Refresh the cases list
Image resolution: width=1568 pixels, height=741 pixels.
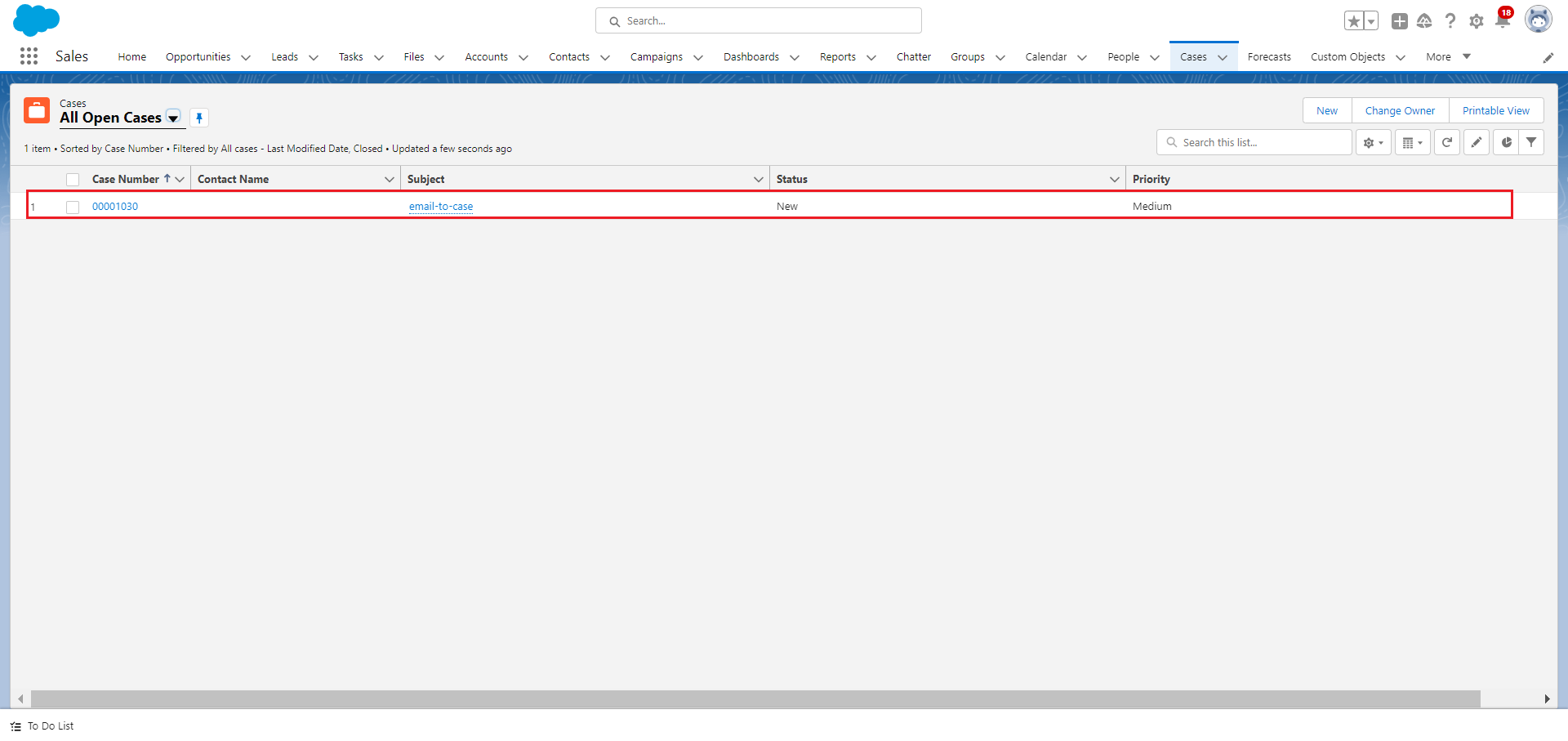tap(1446, 142)
